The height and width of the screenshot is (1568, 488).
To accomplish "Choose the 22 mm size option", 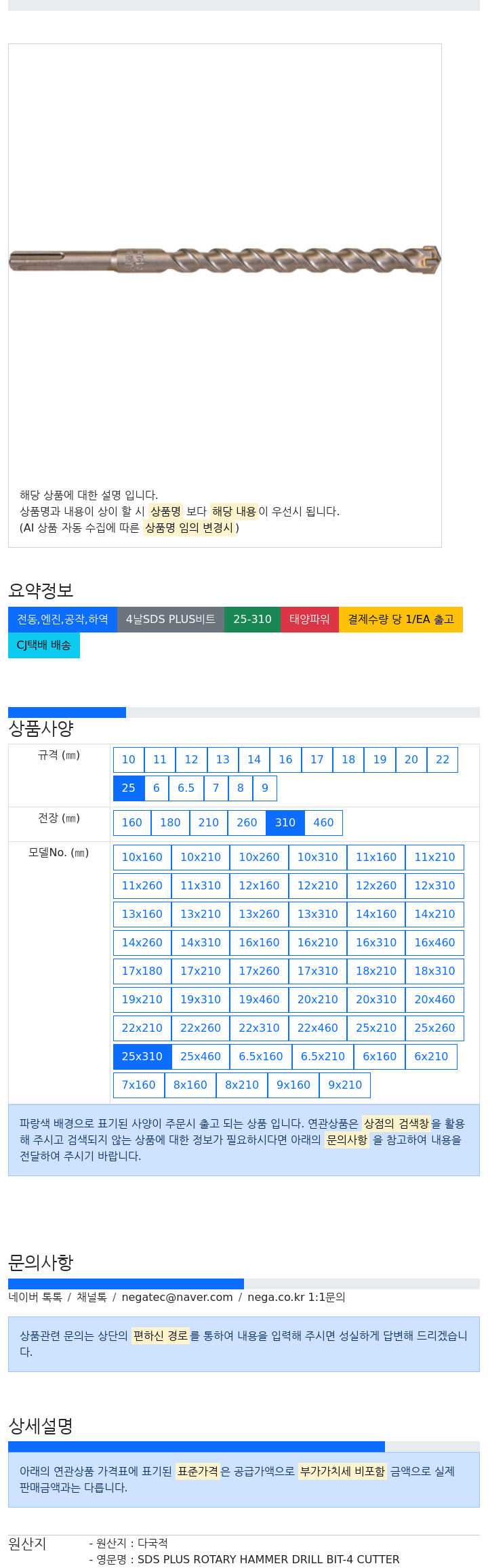I will tap(443, 760).
